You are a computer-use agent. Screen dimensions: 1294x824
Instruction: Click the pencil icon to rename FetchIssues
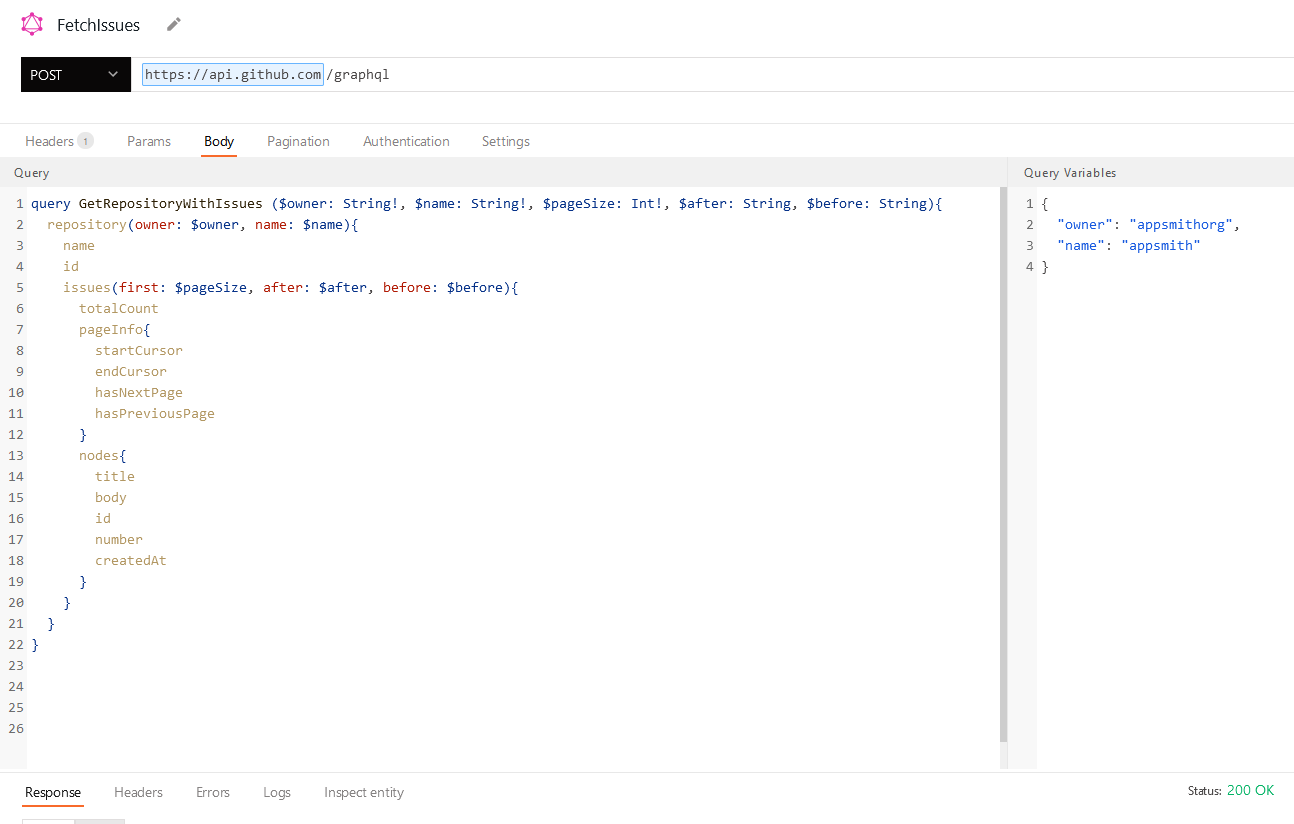point(173,23)
